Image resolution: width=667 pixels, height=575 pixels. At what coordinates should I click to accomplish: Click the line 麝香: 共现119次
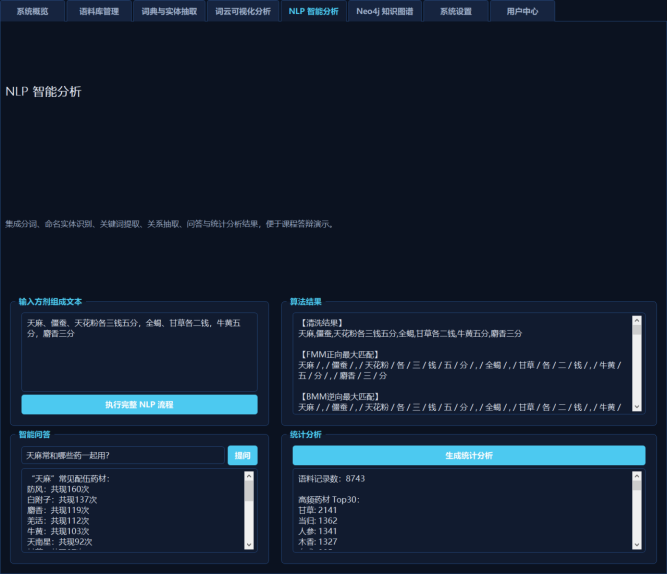58,510
